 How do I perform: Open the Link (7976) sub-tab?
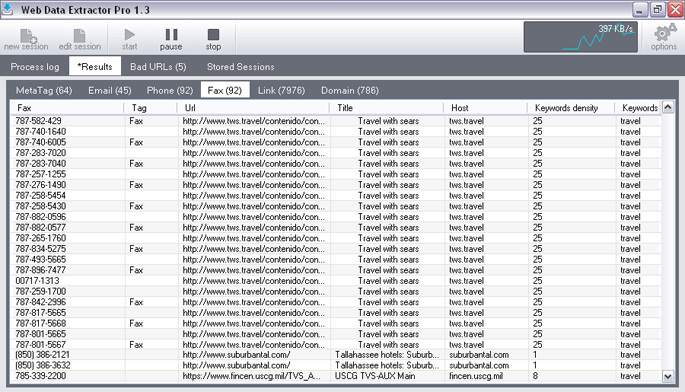click(x=281, y=90)
